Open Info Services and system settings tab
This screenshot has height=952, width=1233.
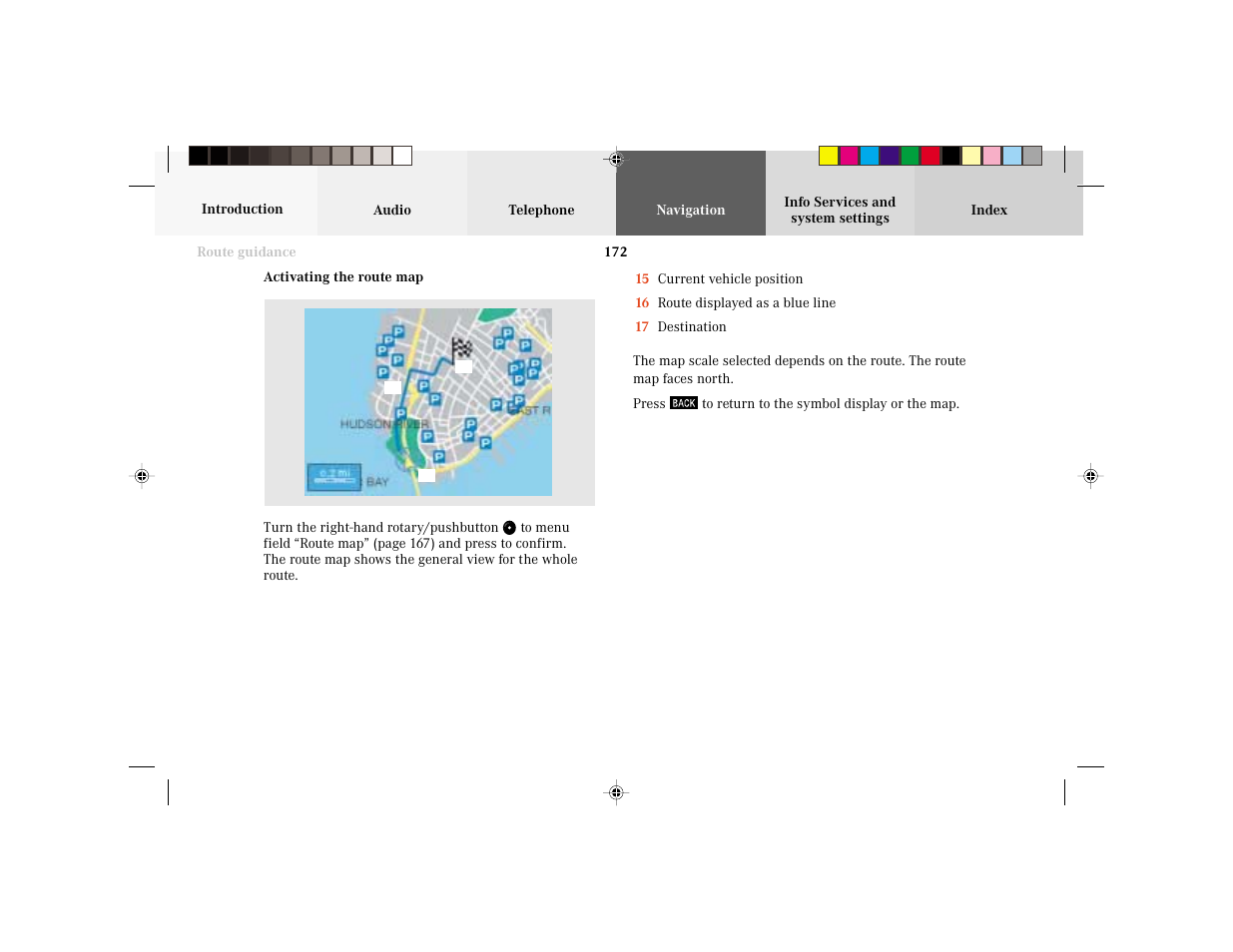(x=840, y=210)
